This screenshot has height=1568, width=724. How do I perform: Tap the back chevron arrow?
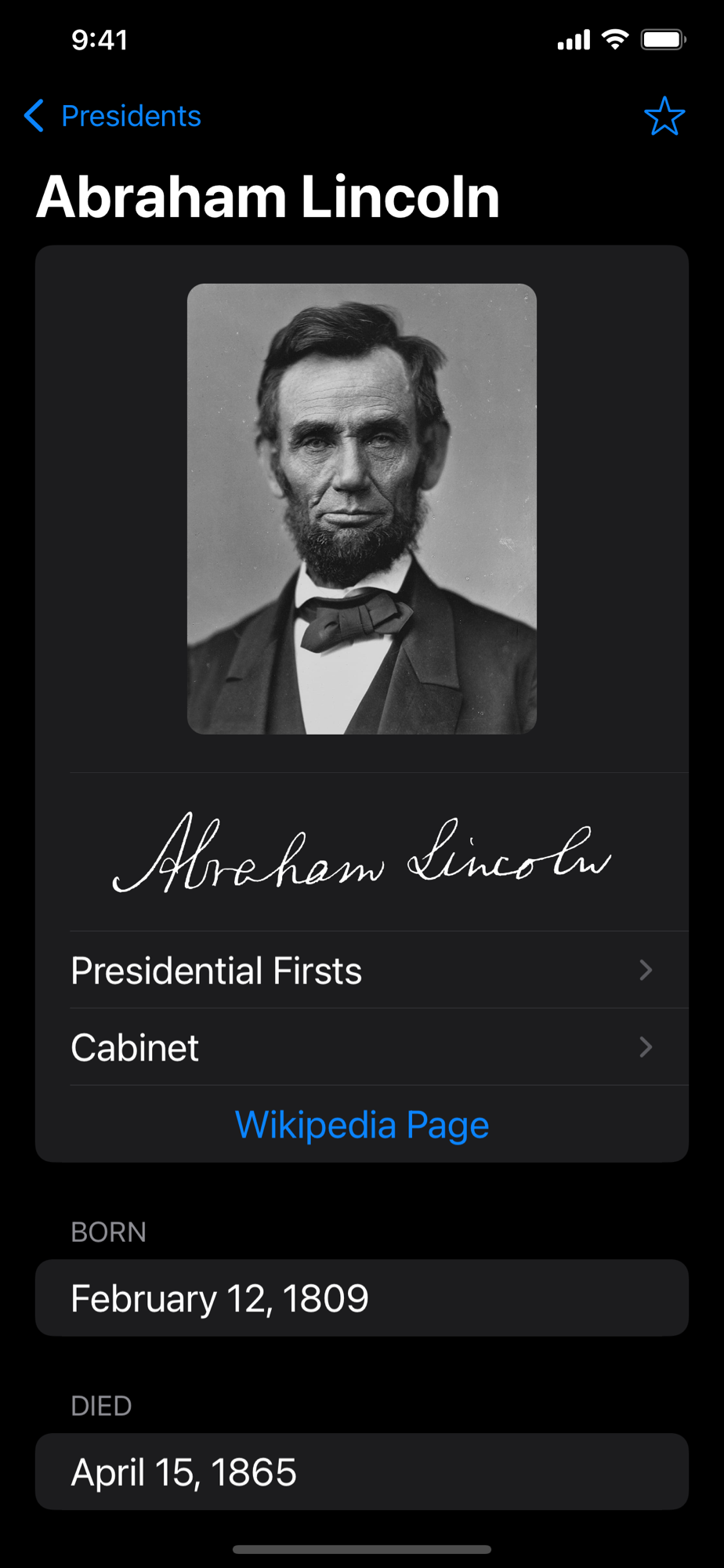tap(34, 116)
